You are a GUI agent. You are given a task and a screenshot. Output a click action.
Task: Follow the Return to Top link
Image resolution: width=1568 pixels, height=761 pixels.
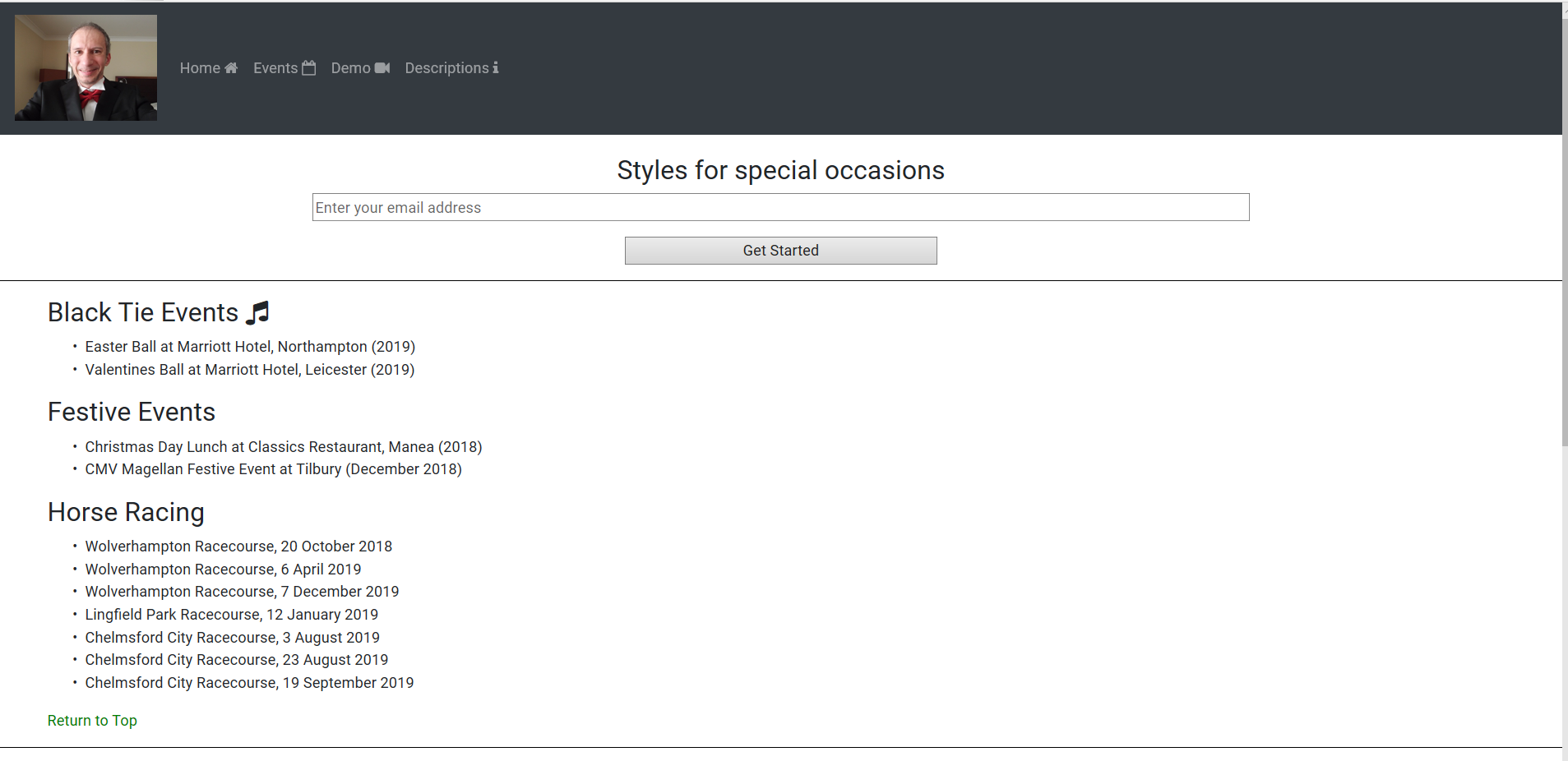coord(92,721)
